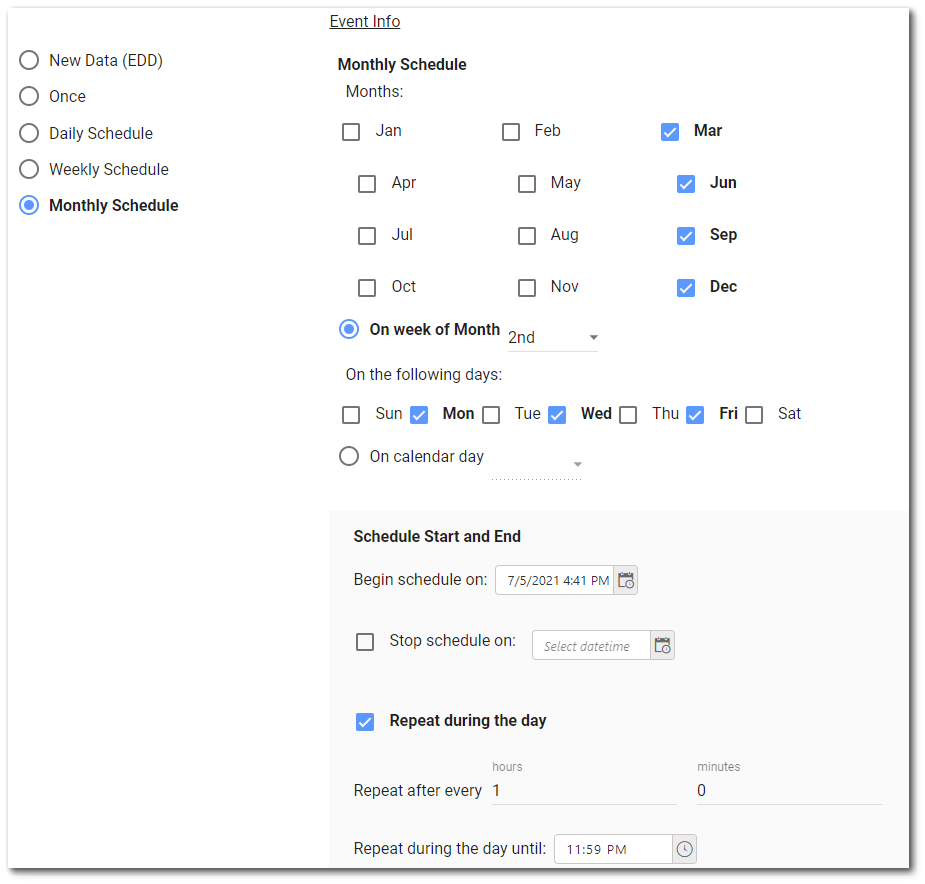Expand the week of month 2nd dropdown
The image size is (925, 884).
tap(552, 338)
